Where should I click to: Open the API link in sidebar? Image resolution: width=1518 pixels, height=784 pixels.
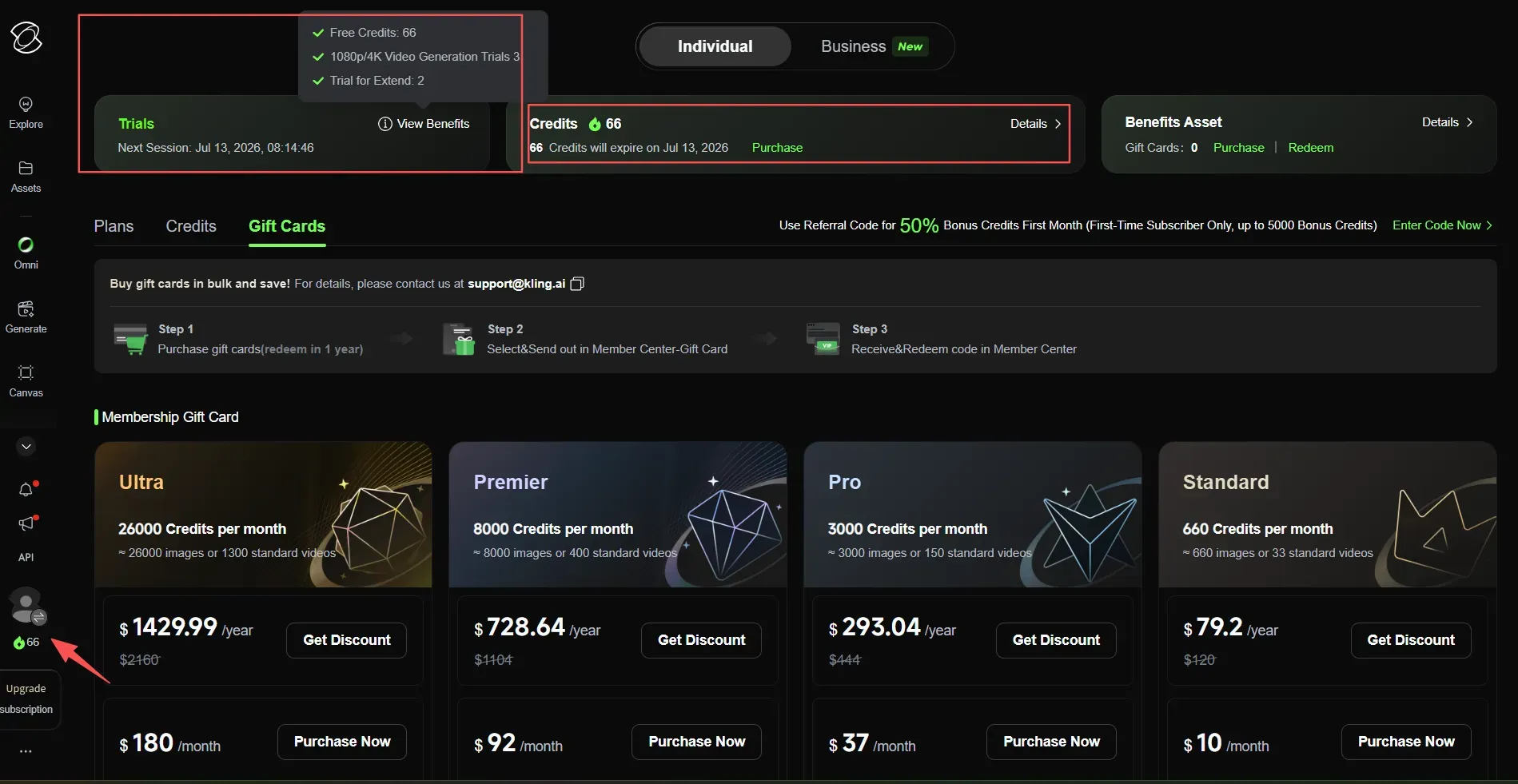[x=26, y=557]
